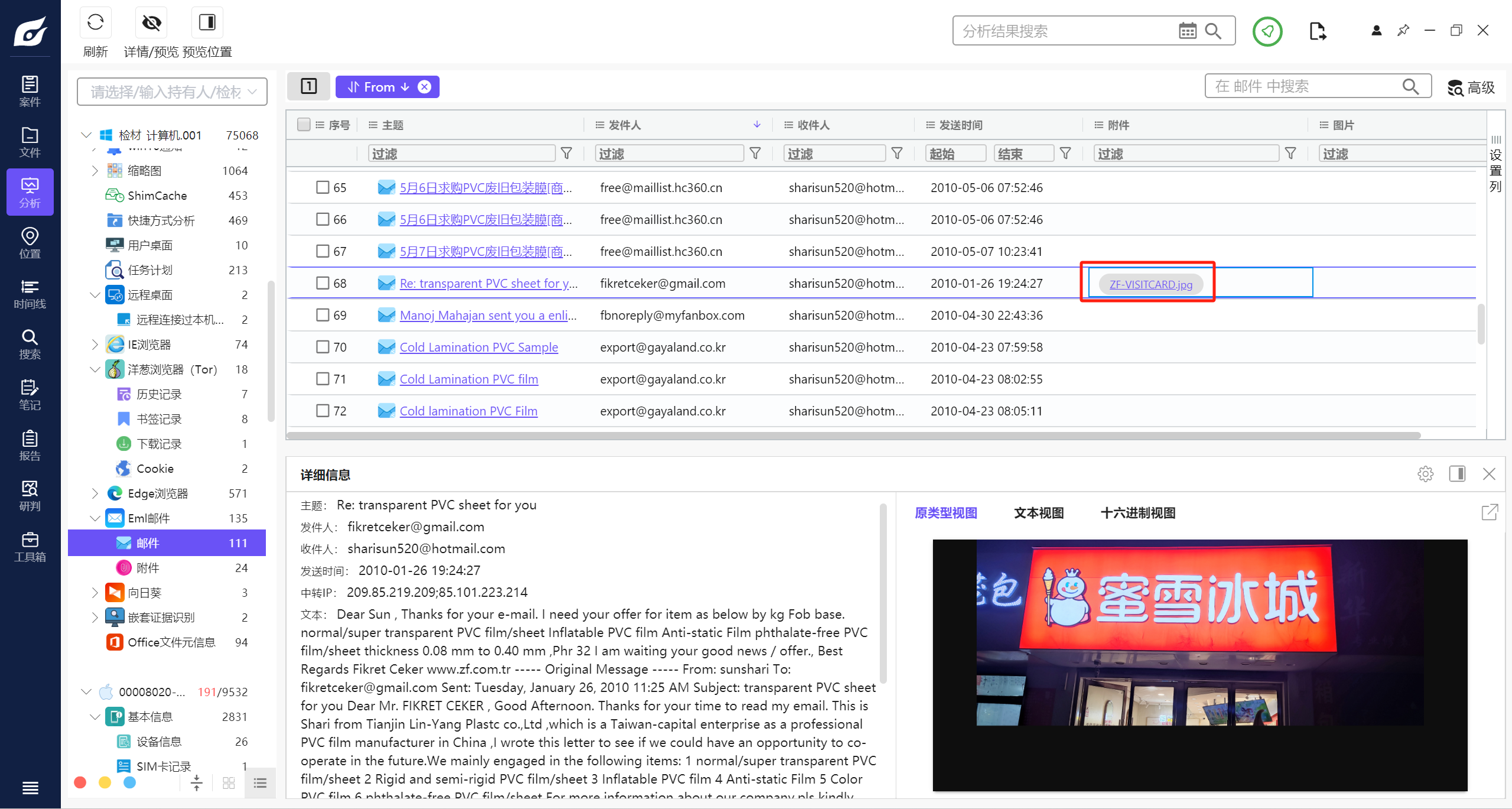Screen dimensions: 1512x809
Task: Toggle the detail/preview eye icon
Action: [x=151, y=23]
